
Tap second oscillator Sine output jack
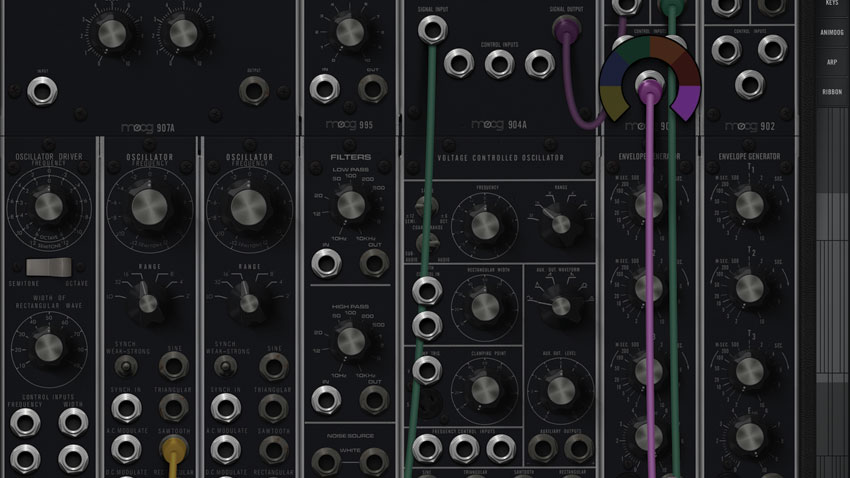tap(274, 366)
